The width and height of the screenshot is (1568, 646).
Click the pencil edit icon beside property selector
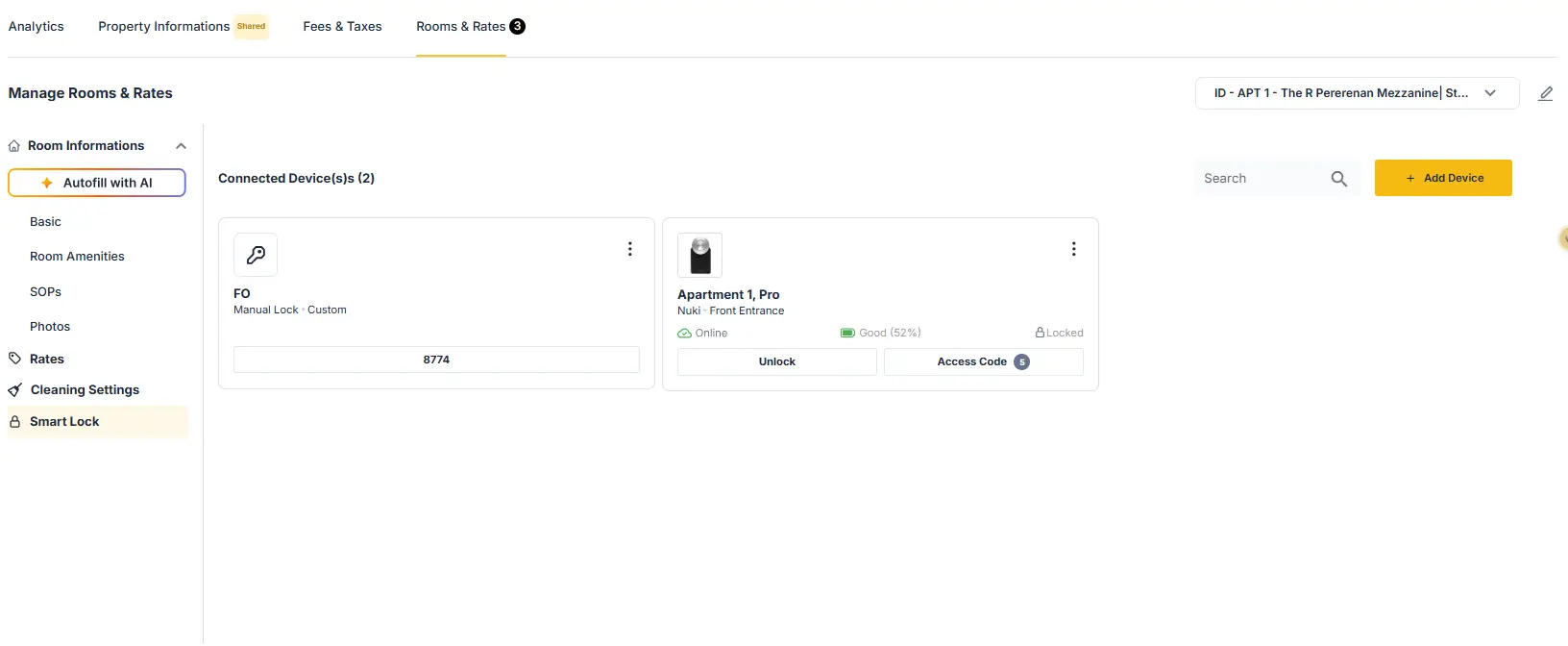[x=1545, y=93]
